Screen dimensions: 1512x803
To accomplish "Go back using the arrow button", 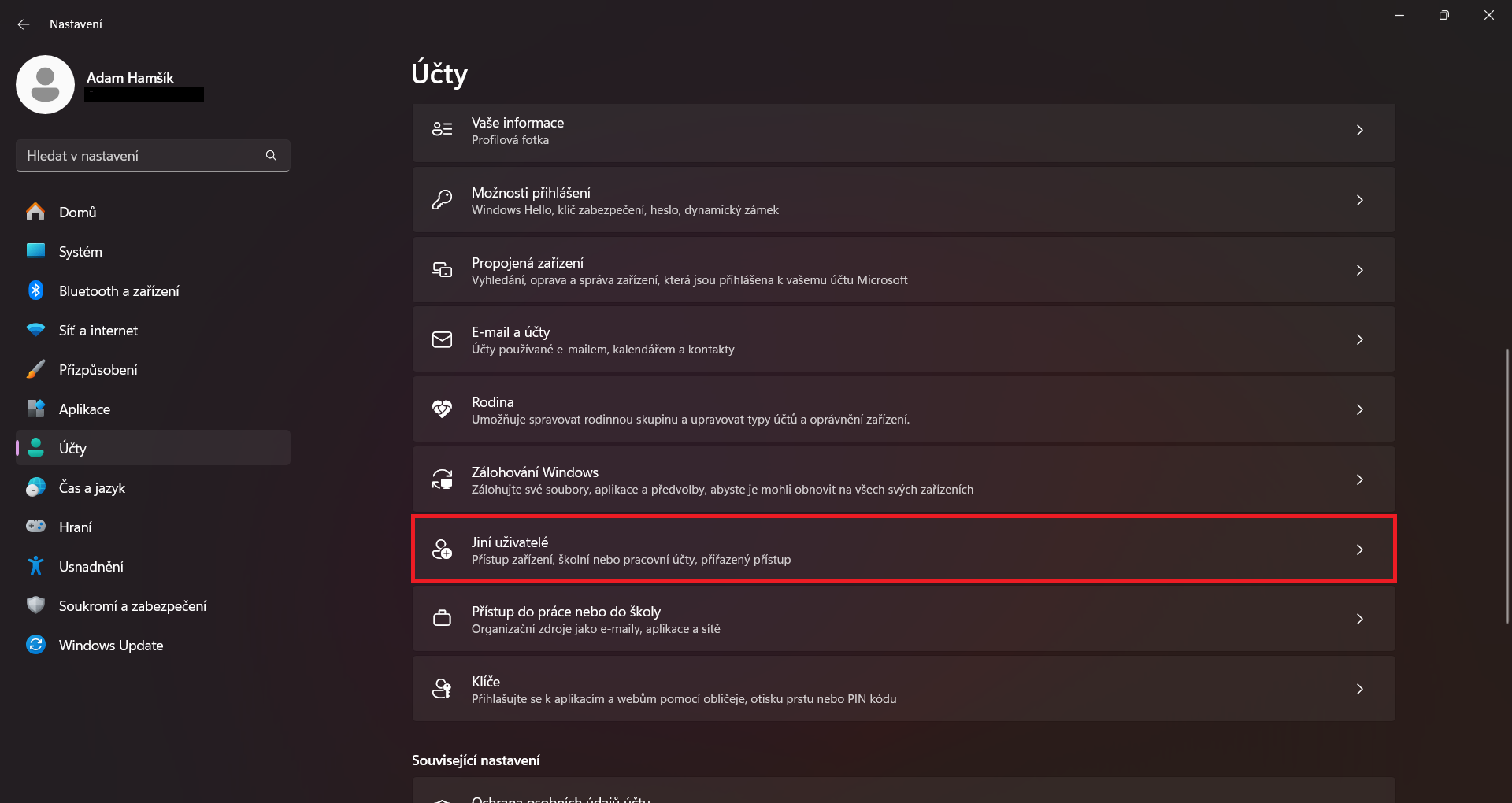I will point(23,24).
